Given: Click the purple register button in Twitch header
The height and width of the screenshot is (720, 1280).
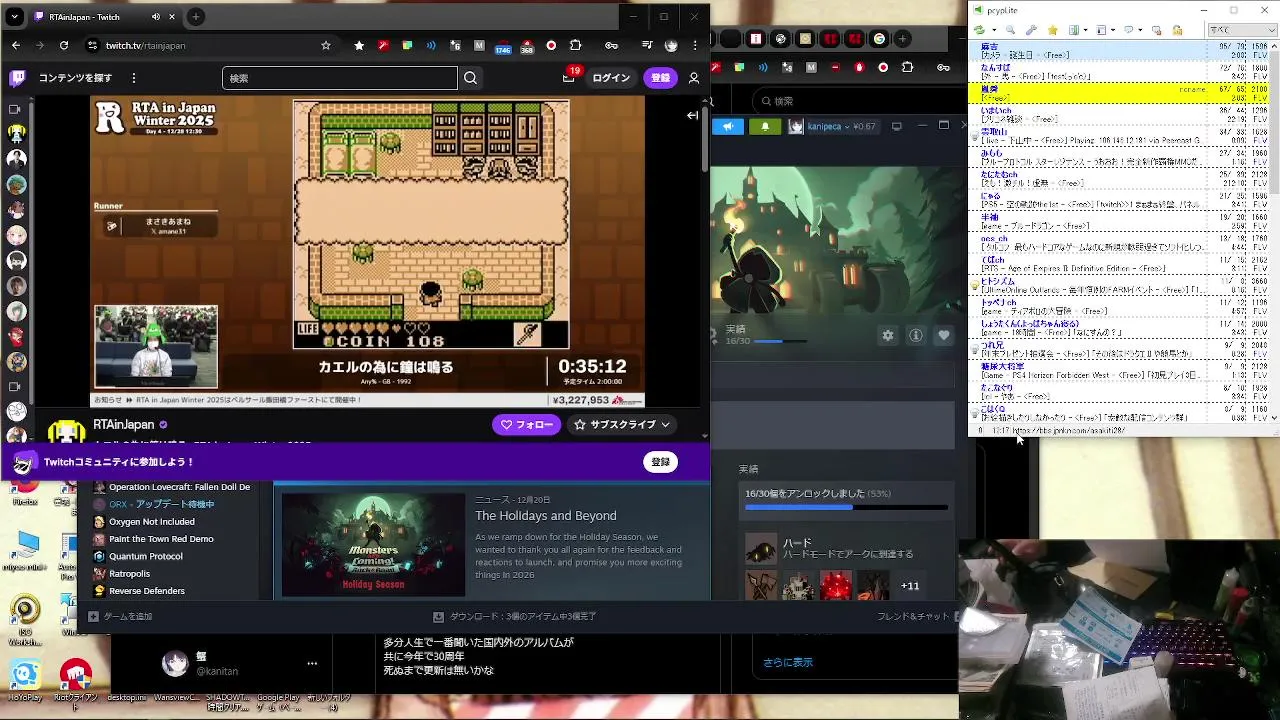Looking at the screenshot, I should (x=661, y=78).
